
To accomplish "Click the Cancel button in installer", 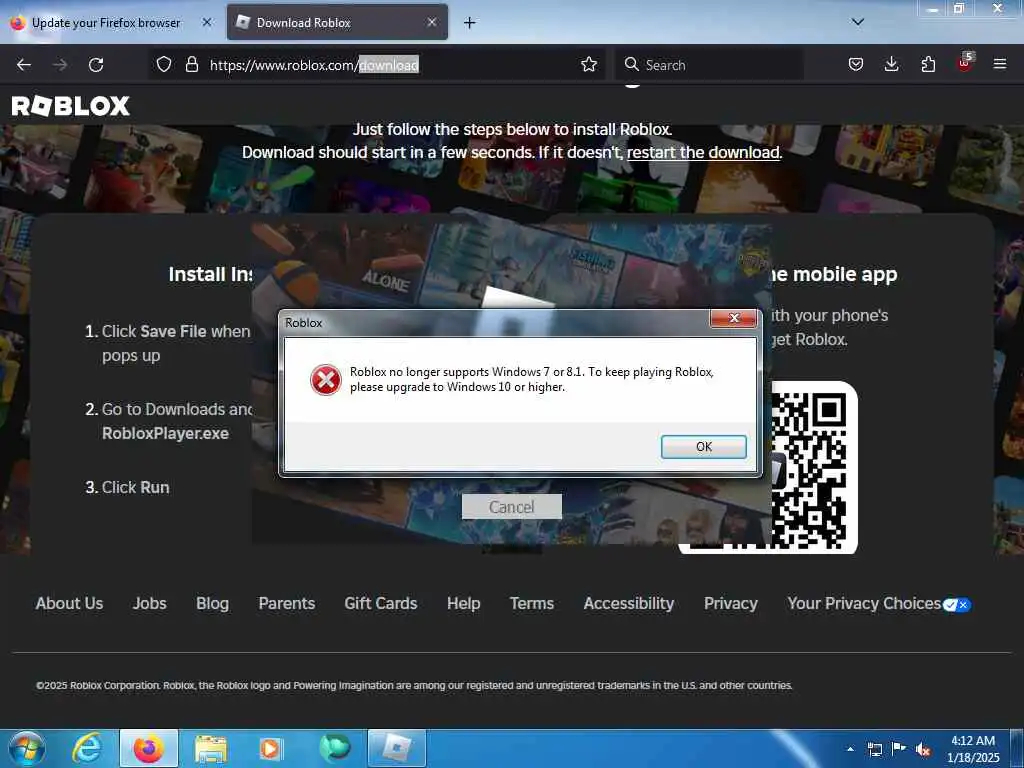I will (x=511, y=507).
